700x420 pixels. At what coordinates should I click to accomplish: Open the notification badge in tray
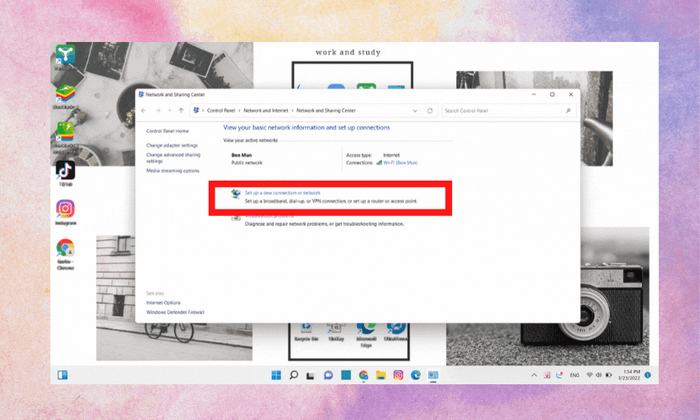[x=648, y=375]
